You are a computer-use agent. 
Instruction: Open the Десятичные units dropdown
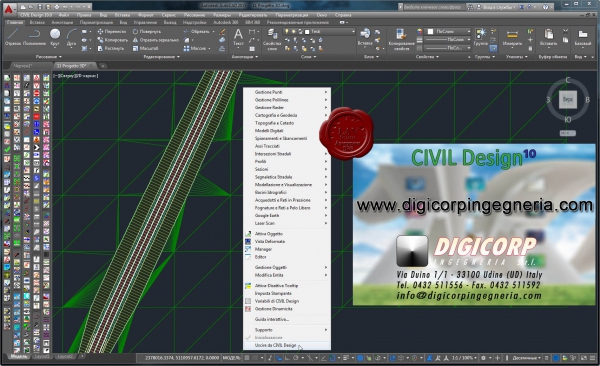(527, 358)
